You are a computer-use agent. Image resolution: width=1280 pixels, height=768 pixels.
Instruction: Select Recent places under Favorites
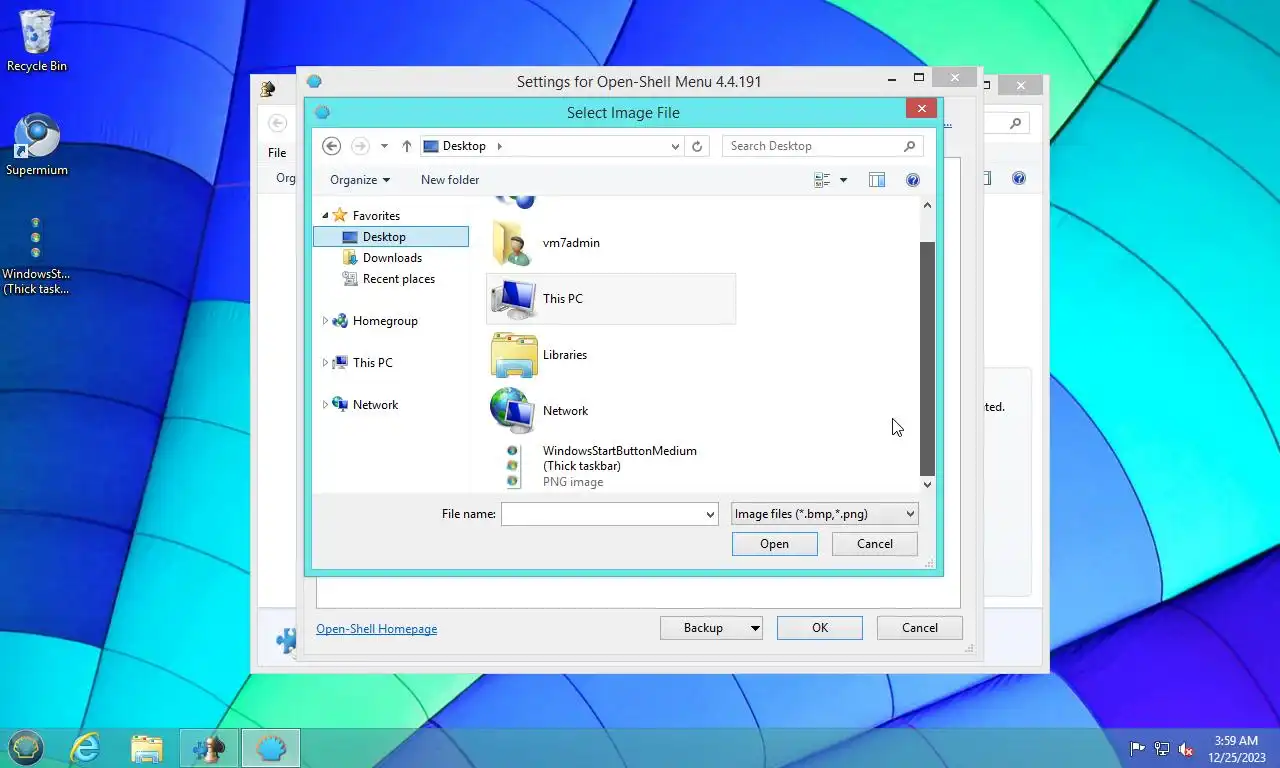tap(391, 279)
